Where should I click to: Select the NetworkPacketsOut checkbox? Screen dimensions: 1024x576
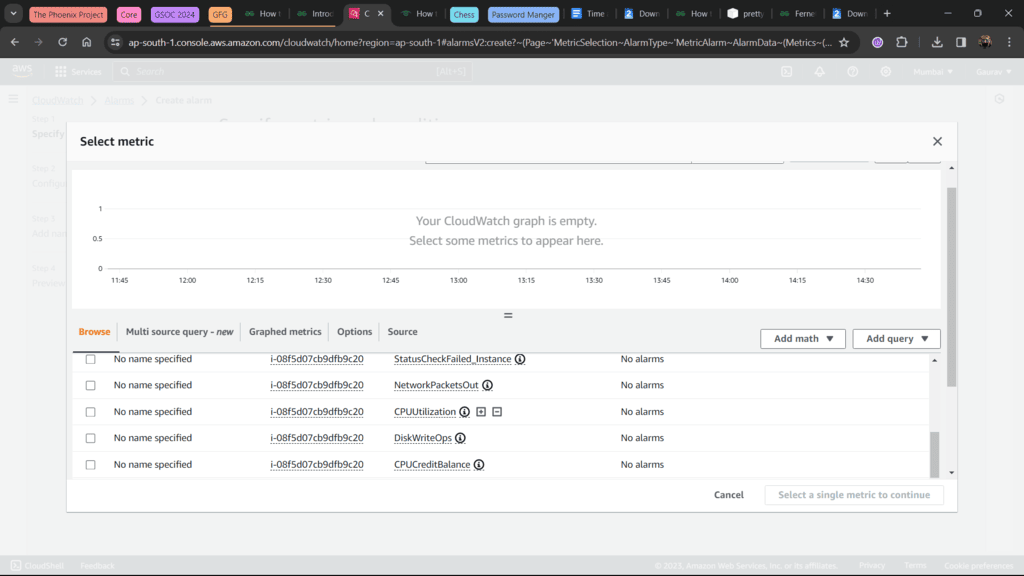pyautogui.click(x=91, y=385)
